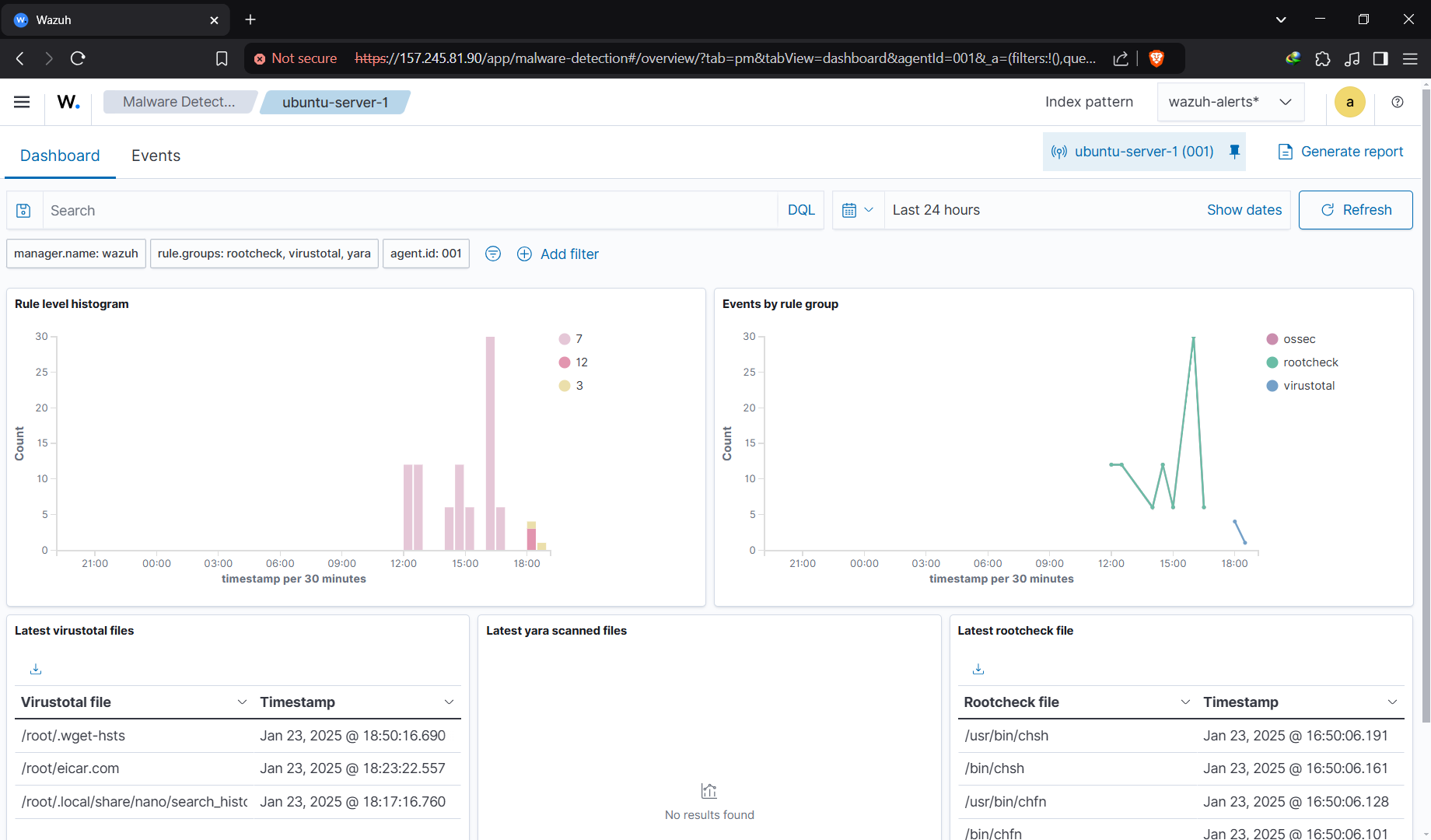Switch to the Events tab
Screen dimensions: 1431x840
tap(156, 156)
